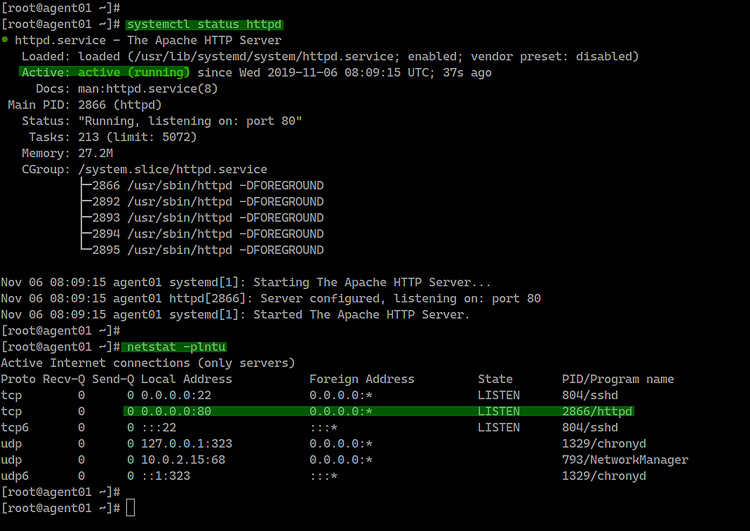Select the 2866 /usr/sbin/httpd process entry
Screen dimensions: 750x531
207,185
